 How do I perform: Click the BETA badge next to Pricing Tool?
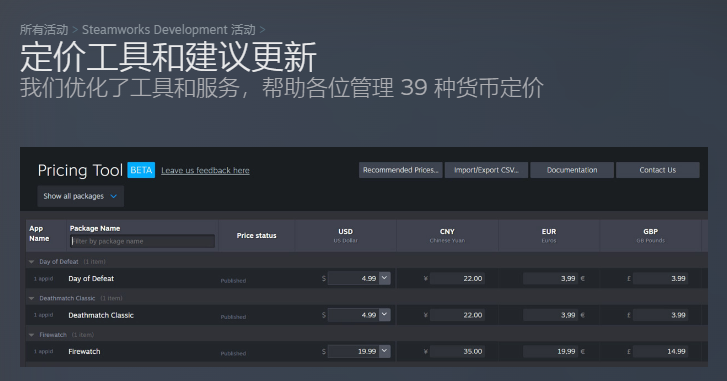click(x=141, y=170)
